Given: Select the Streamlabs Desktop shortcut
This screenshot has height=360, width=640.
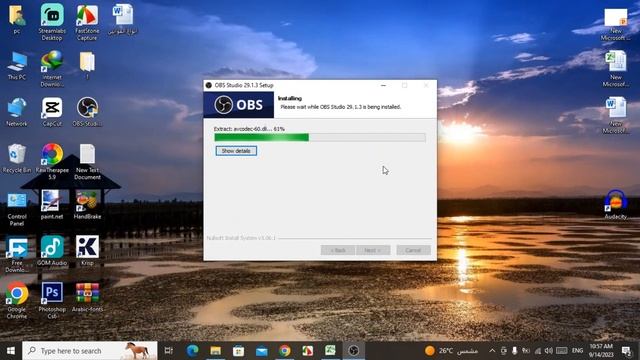Looking at the screenshot, I should click(52, 22).
